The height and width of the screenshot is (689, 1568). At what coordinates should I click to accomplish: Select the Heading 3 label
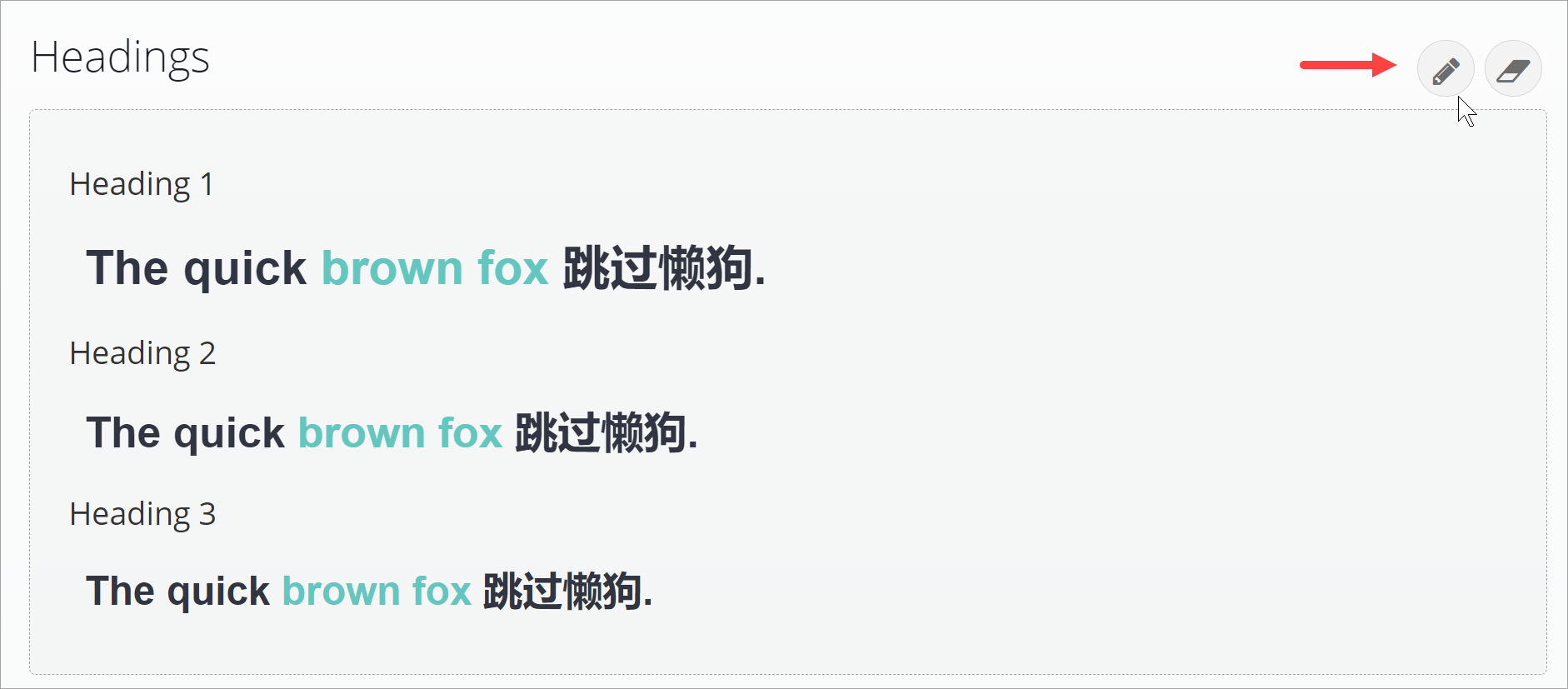(x=142, y=514)
